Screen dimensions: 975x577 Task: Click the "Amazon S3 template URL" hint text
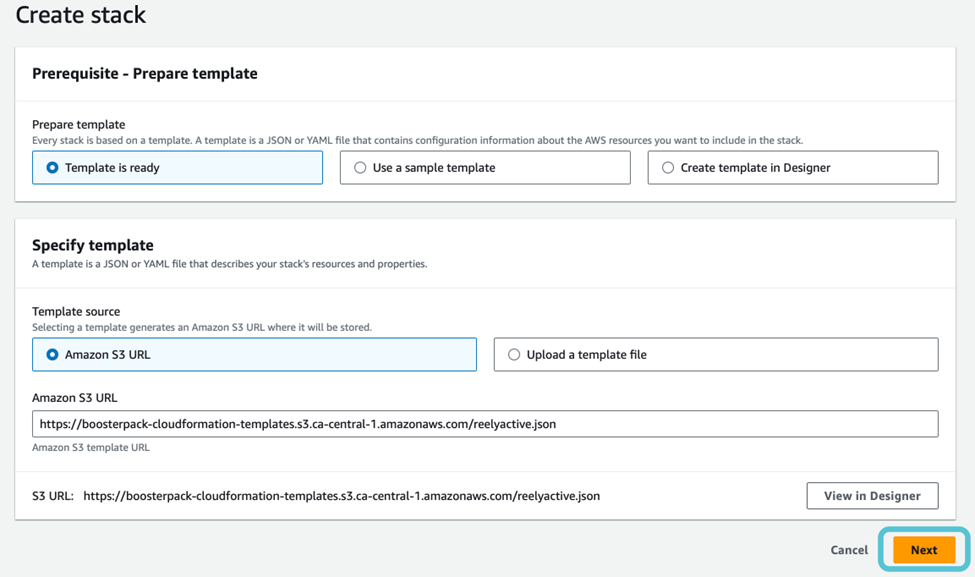(91, 448)
